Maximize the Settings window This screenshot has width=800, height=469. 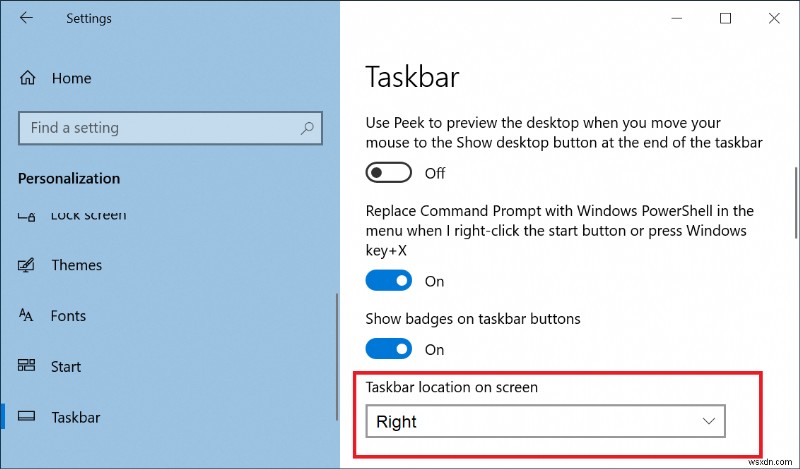coord(725,18)
